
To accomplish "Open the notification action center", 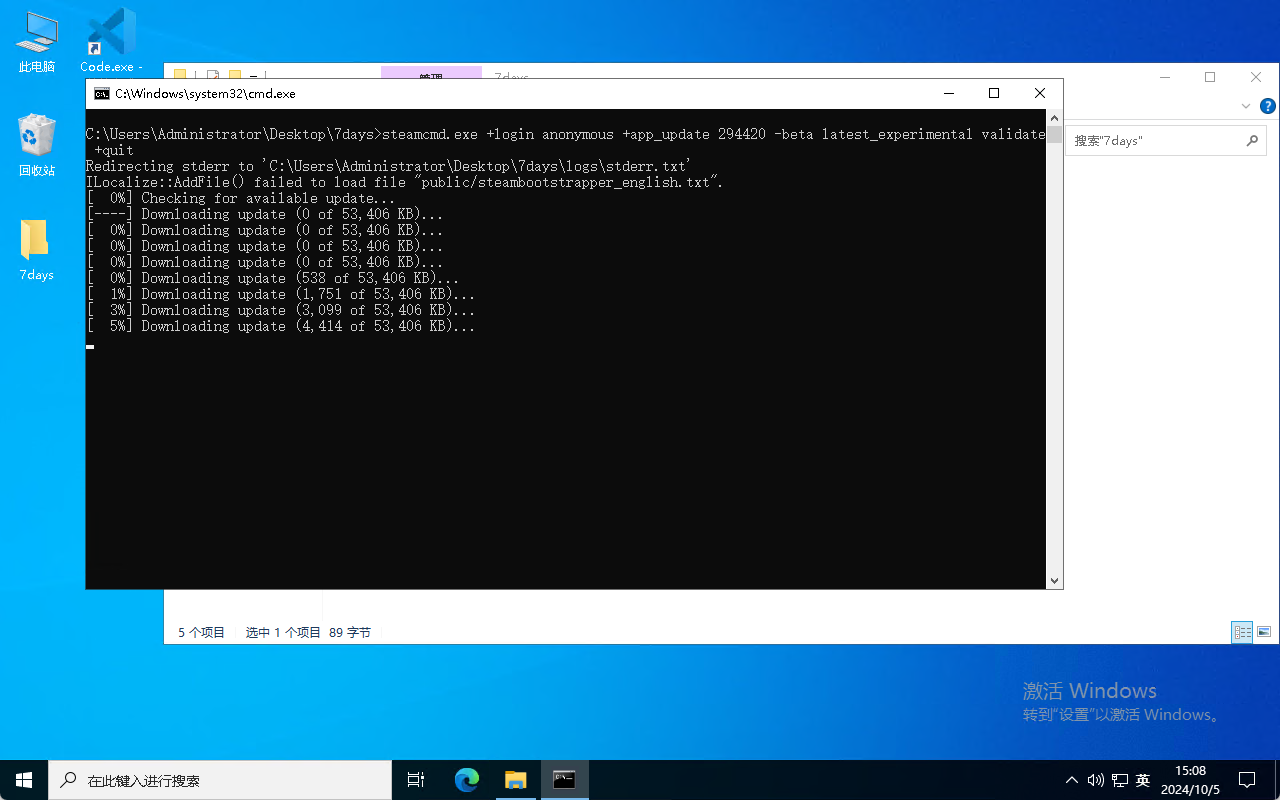I will [x=1247, y=780].
